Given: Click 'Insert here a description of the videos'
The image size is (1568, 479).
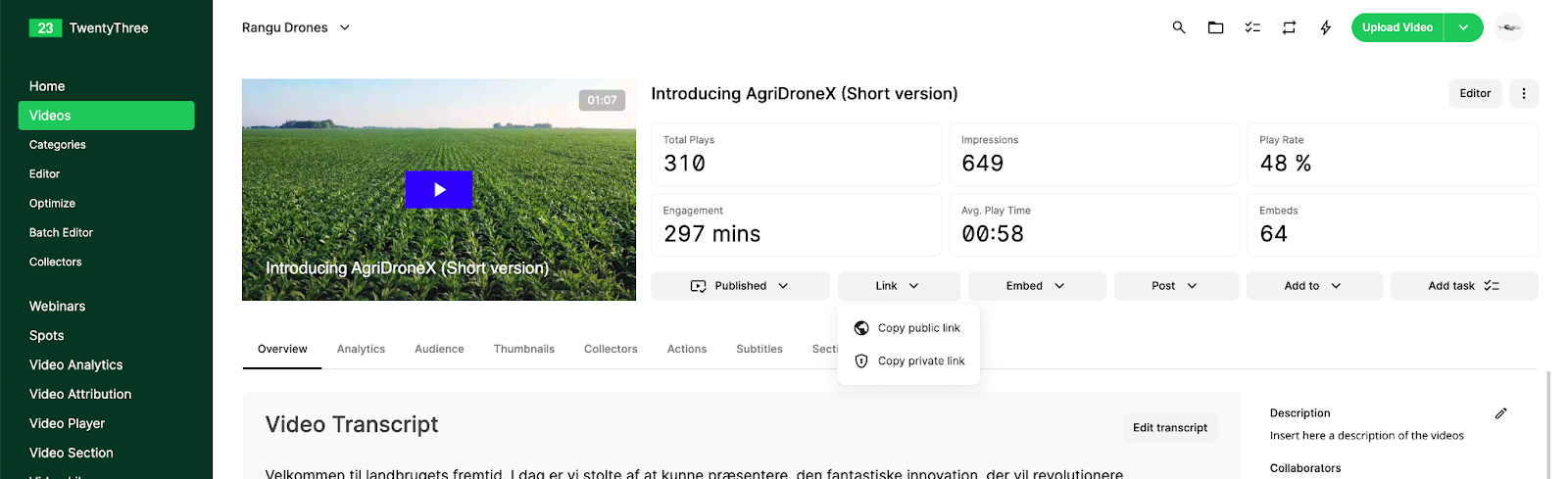Looking at the screenshot, I should tap(1367, 436).
